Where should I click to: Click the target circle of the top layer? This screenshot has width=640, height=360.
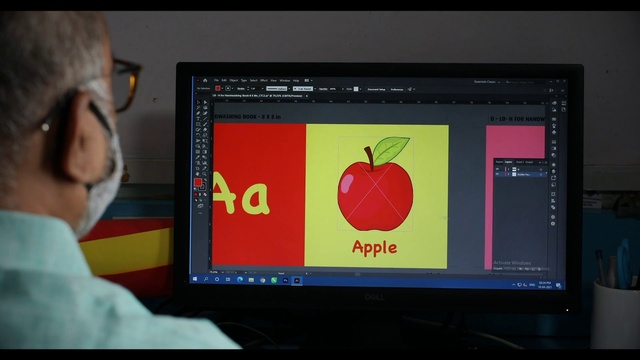click(541, 169)
